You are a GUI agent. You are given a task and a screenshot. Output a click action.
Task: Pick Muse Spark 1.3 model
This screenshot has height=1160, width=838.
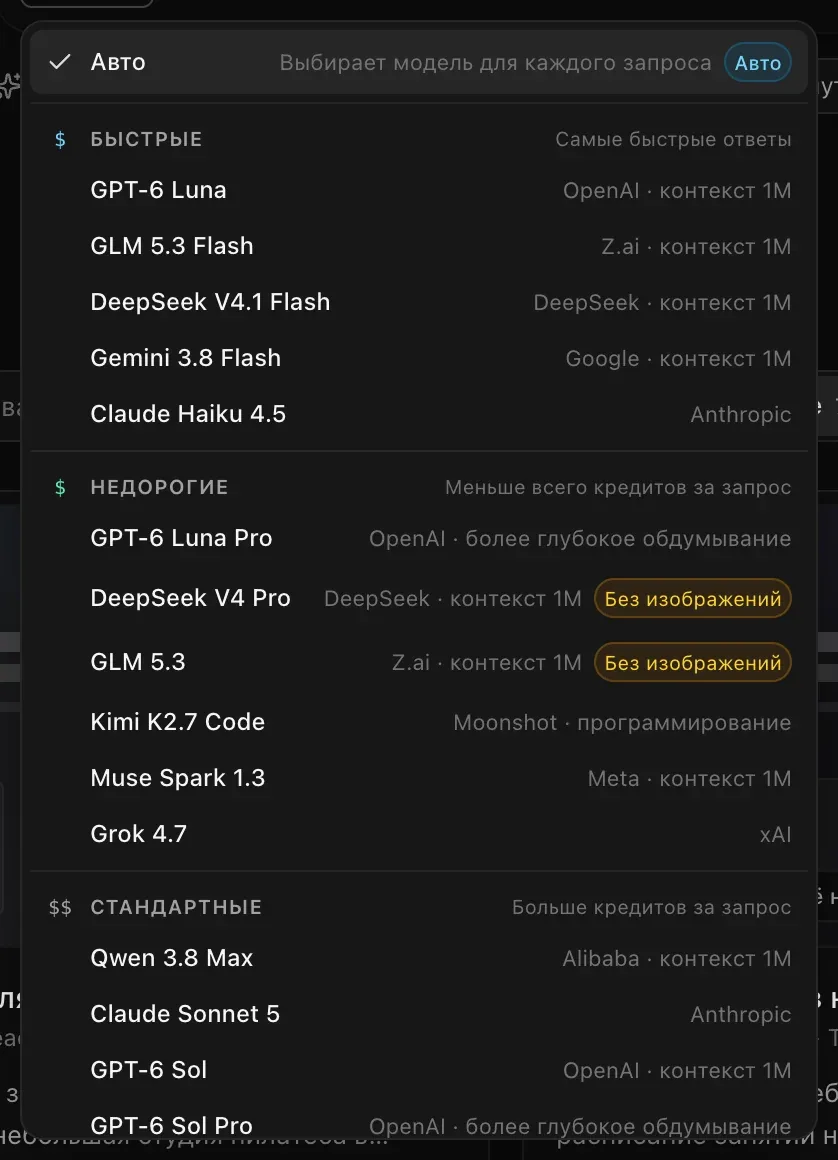[x=419, y=778]
